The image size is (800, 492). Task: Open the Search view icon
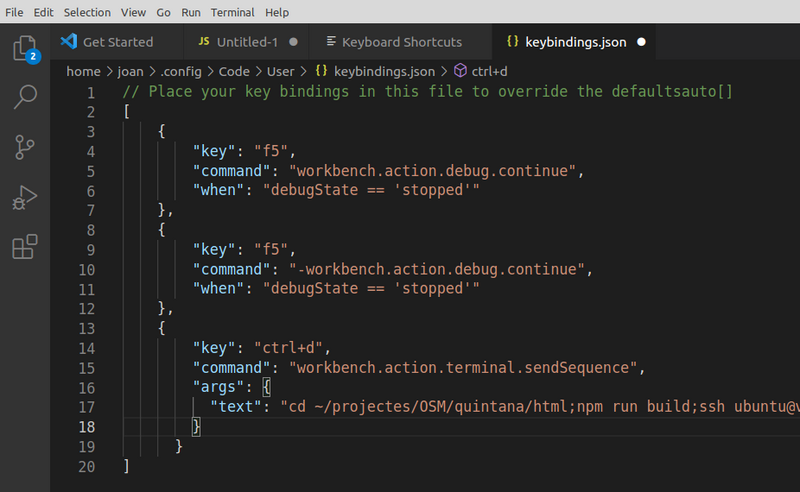point(25,97)
